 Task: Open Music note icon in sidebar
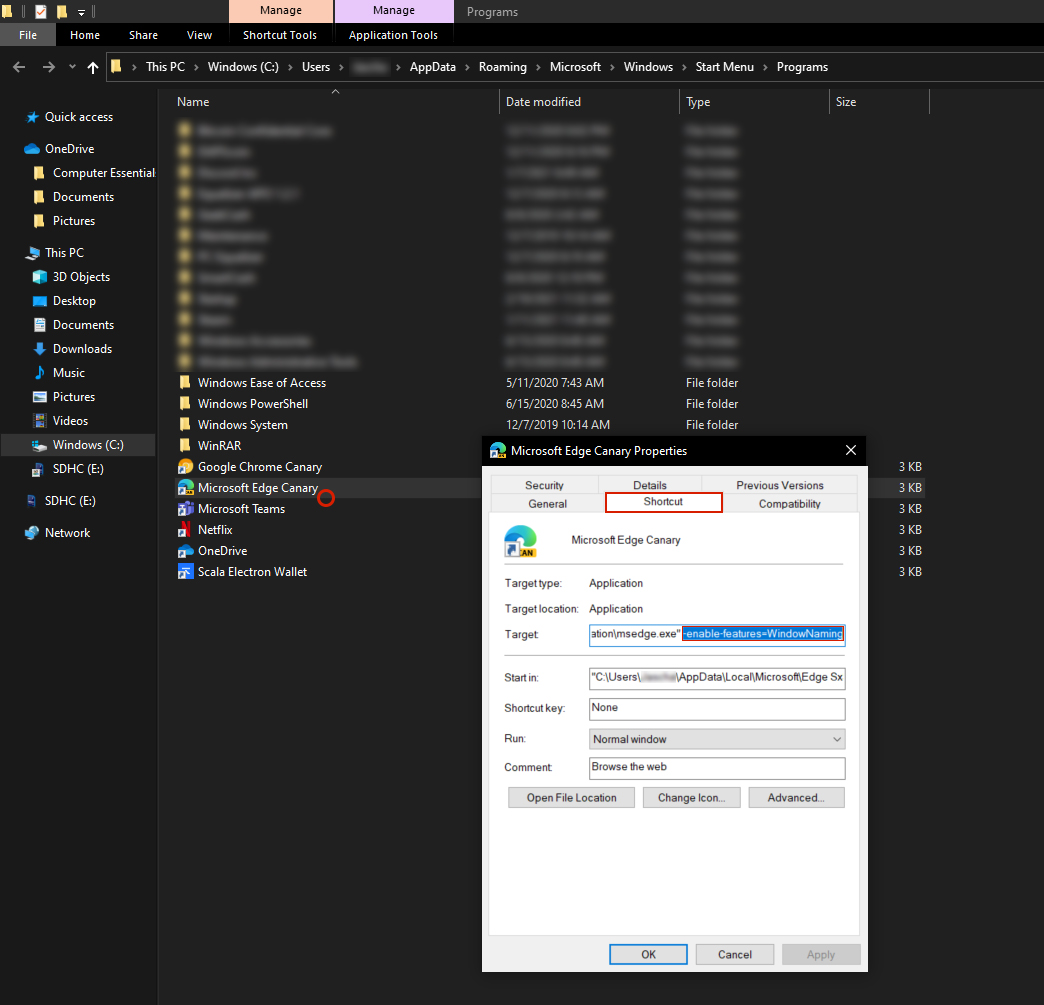click(40, 373)
